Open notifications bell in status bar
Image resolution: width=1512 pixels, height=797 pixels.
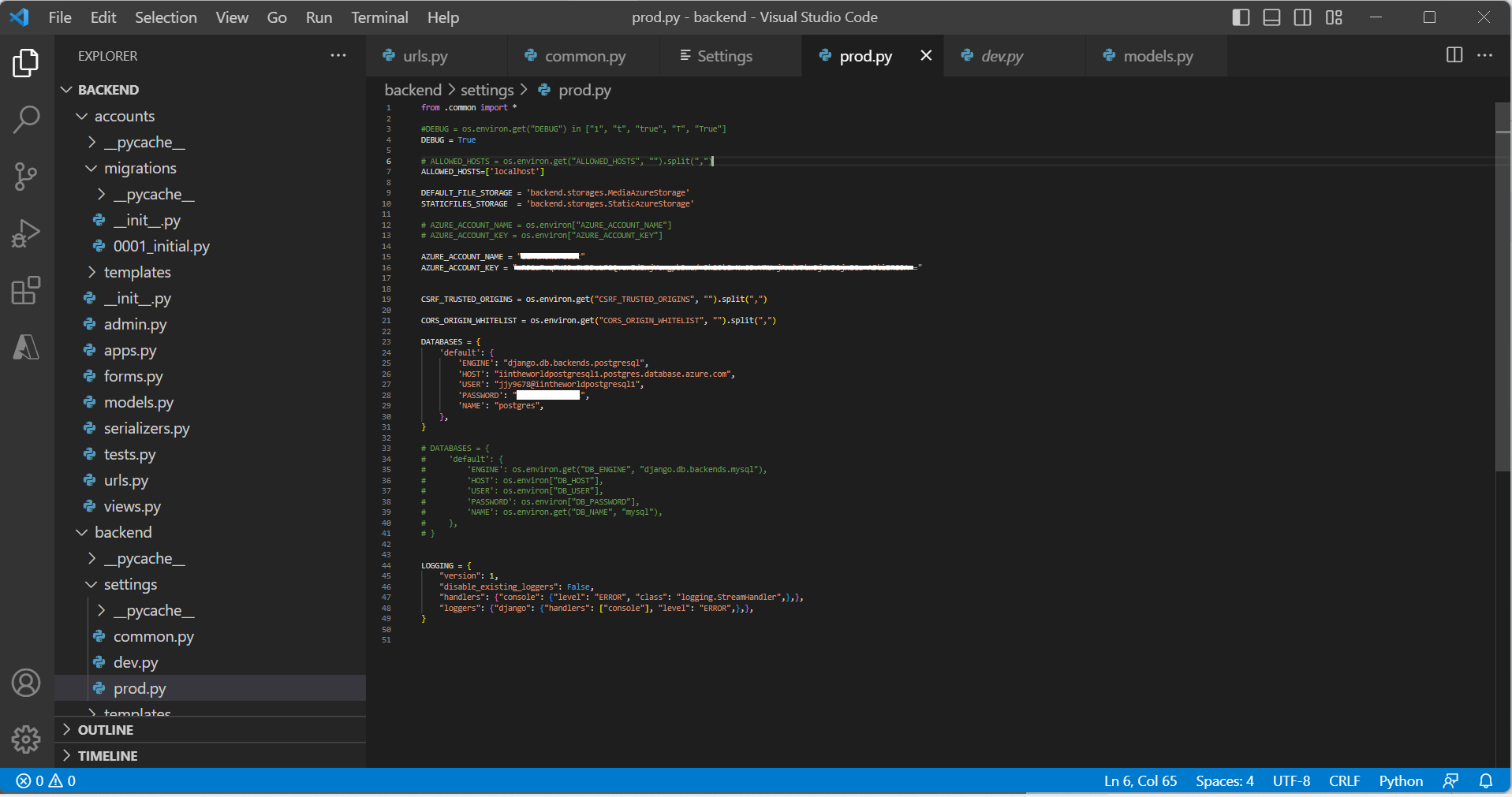click(1486, 780)
